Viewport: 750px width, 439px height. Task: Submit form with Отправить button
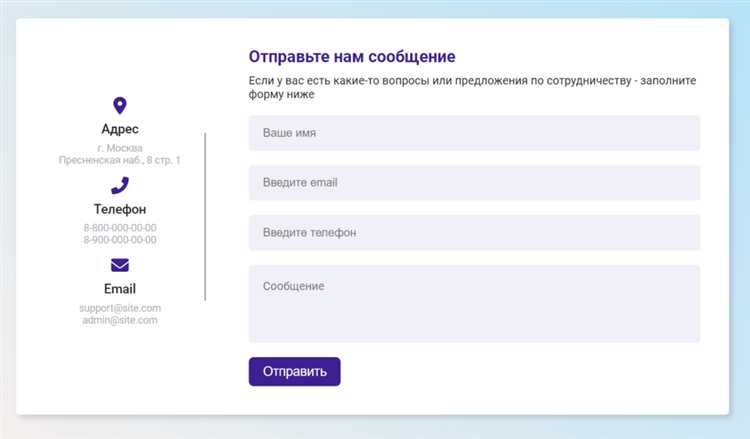[295, 372]
